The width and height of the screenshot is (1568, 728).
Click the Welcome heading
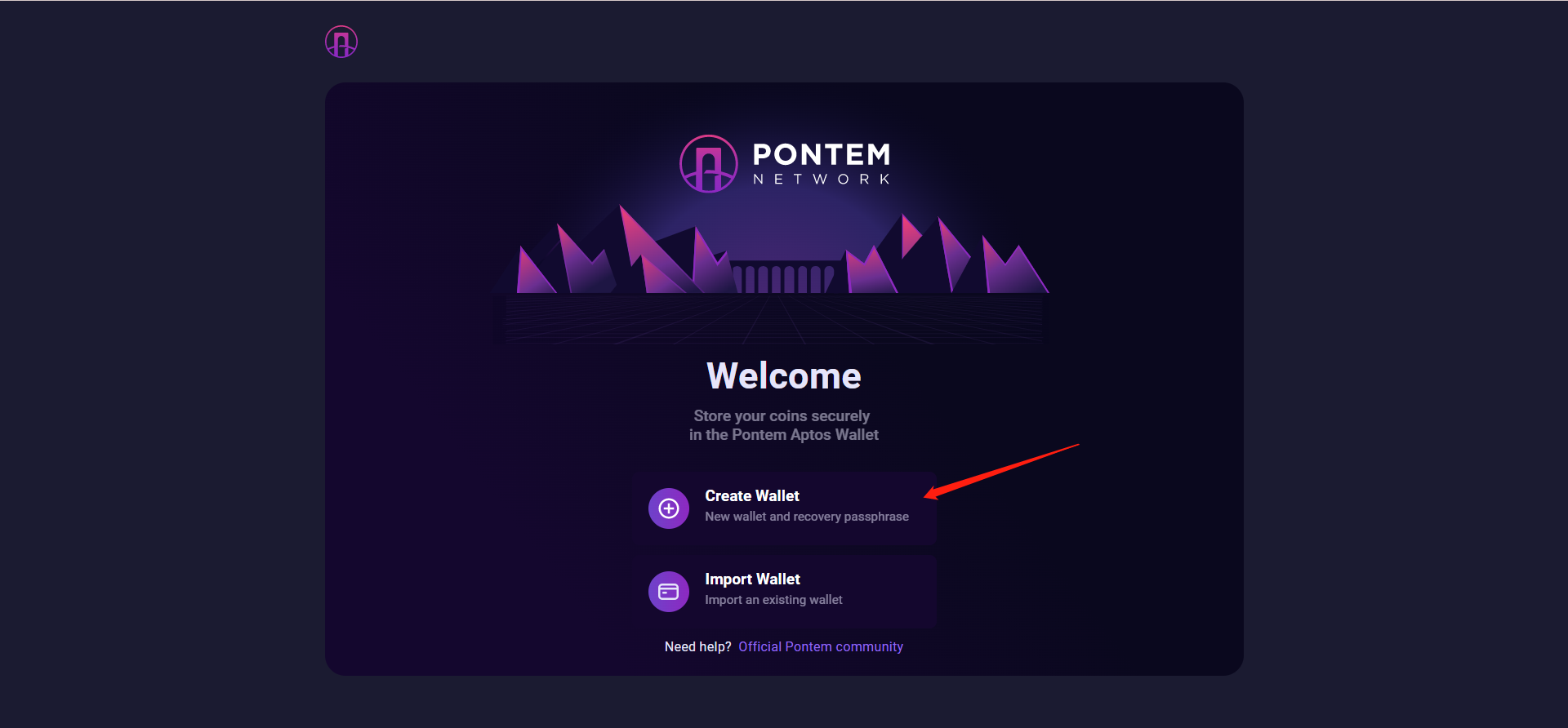tap(783, 376)
